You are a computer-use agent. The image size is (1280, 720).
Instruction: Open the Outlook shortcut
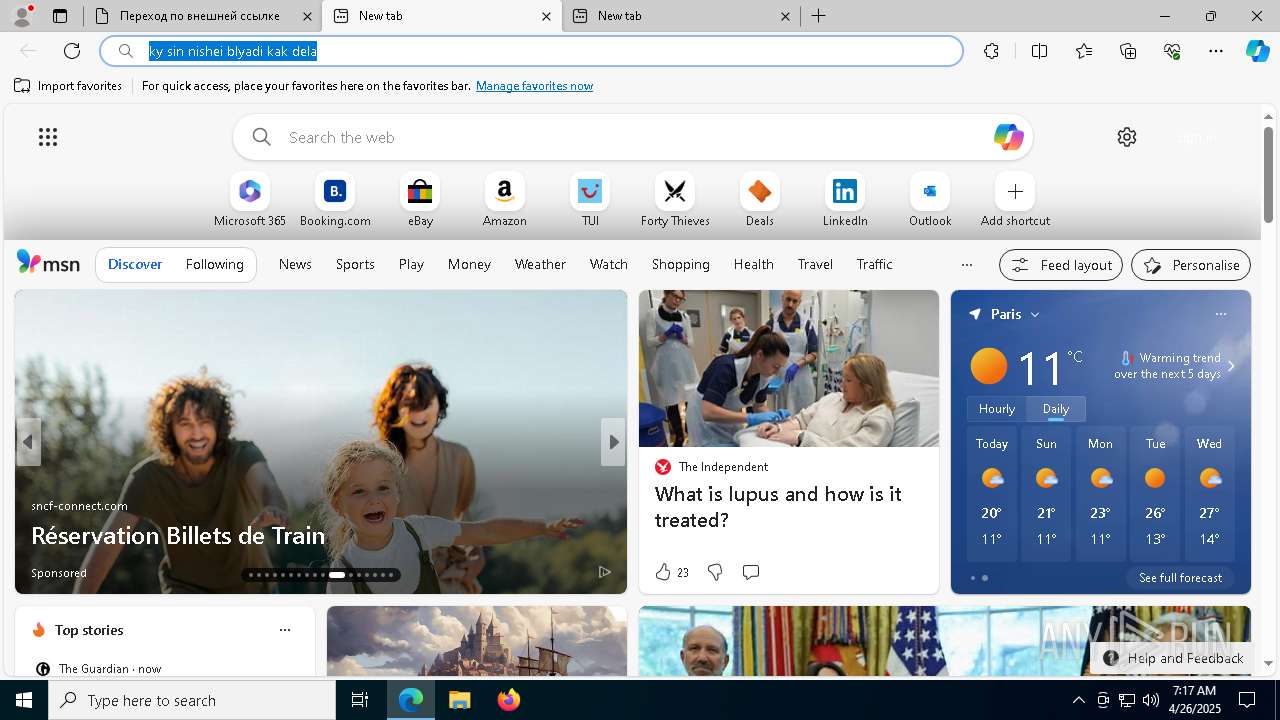930,200
